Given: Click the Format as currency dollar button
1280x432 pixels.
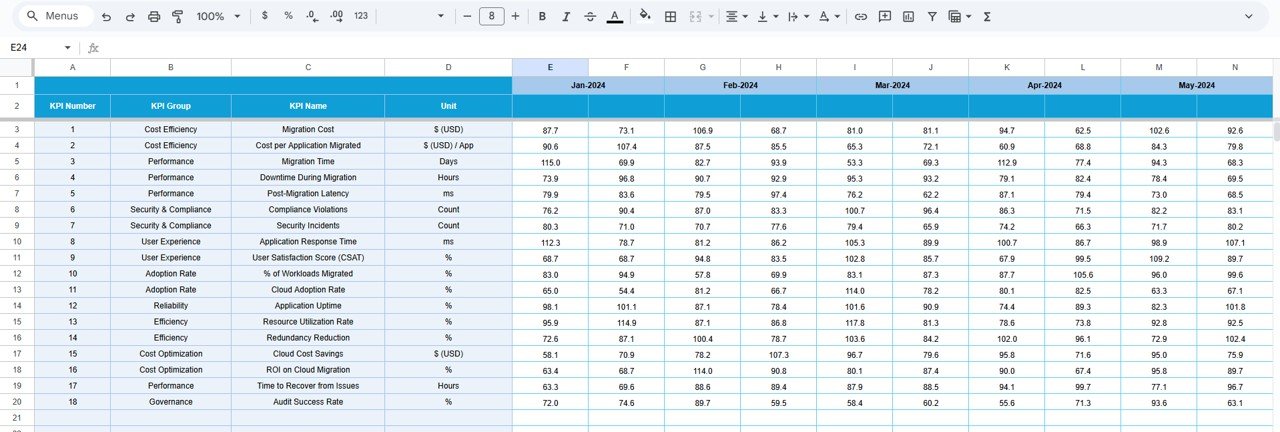Looking at the screenshot, I should coord(264,17).
